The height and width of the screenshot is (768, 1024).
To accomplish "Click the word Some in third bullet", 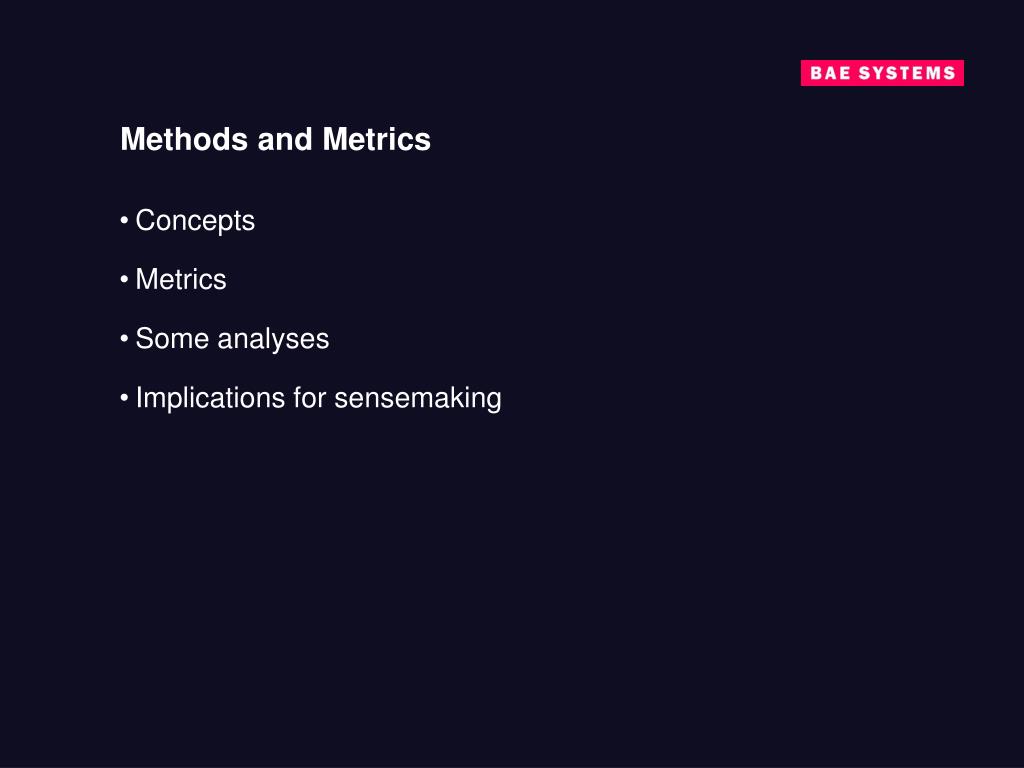I will click(172, 339).
